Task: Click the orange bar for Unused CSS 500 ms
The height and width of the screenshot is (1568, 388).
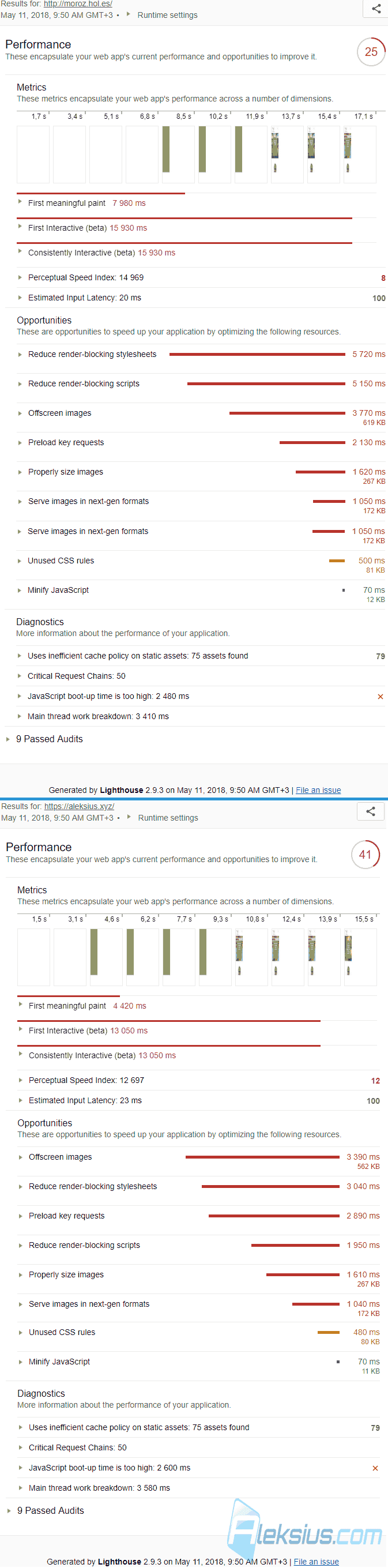Action: 337,561
